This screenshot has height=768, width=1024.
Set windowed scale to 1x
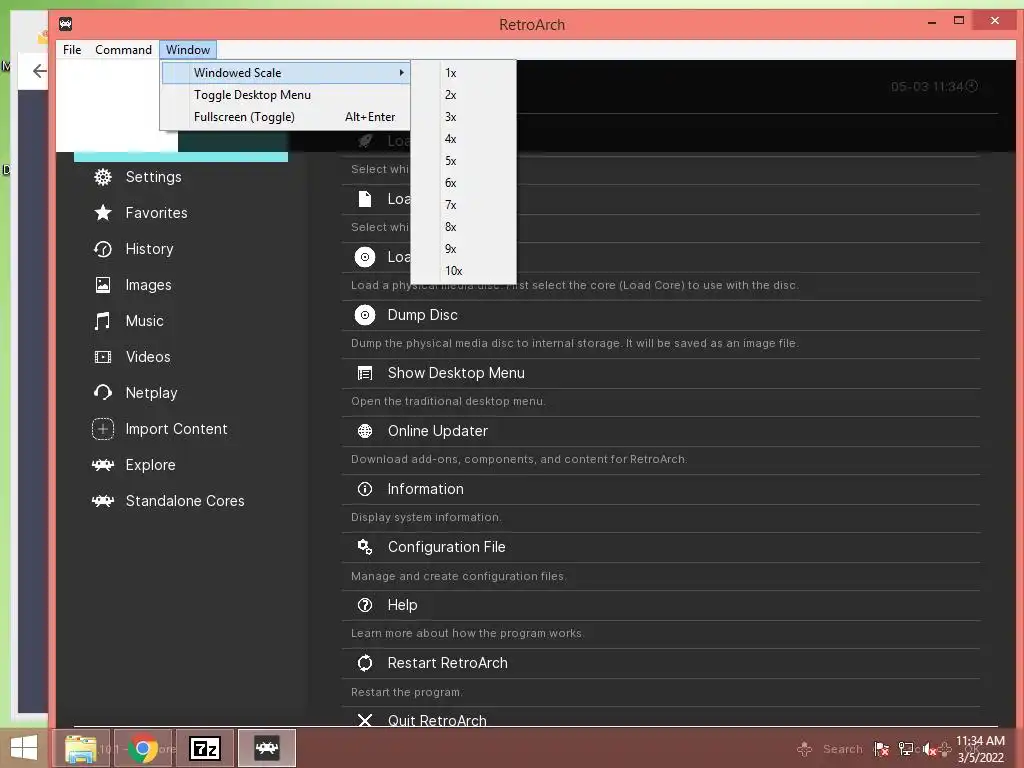(464, 73)
